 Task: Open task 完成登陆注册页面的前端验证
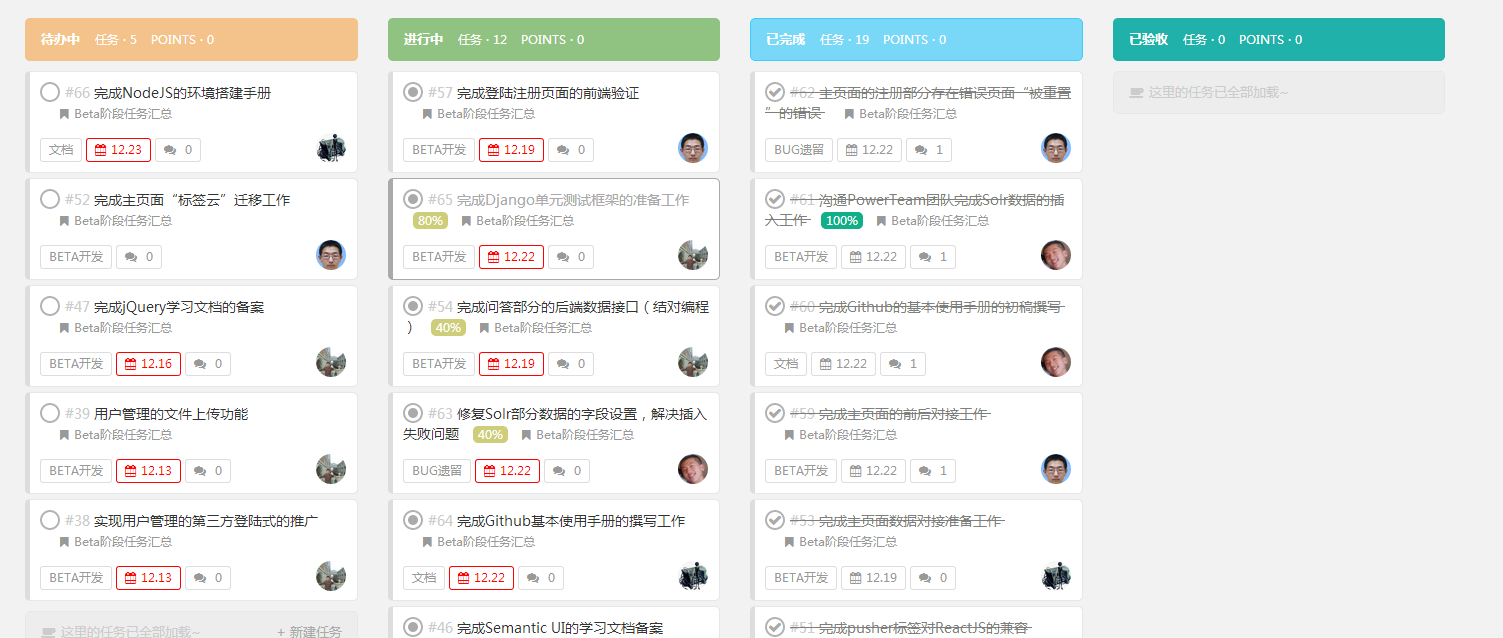548,93
